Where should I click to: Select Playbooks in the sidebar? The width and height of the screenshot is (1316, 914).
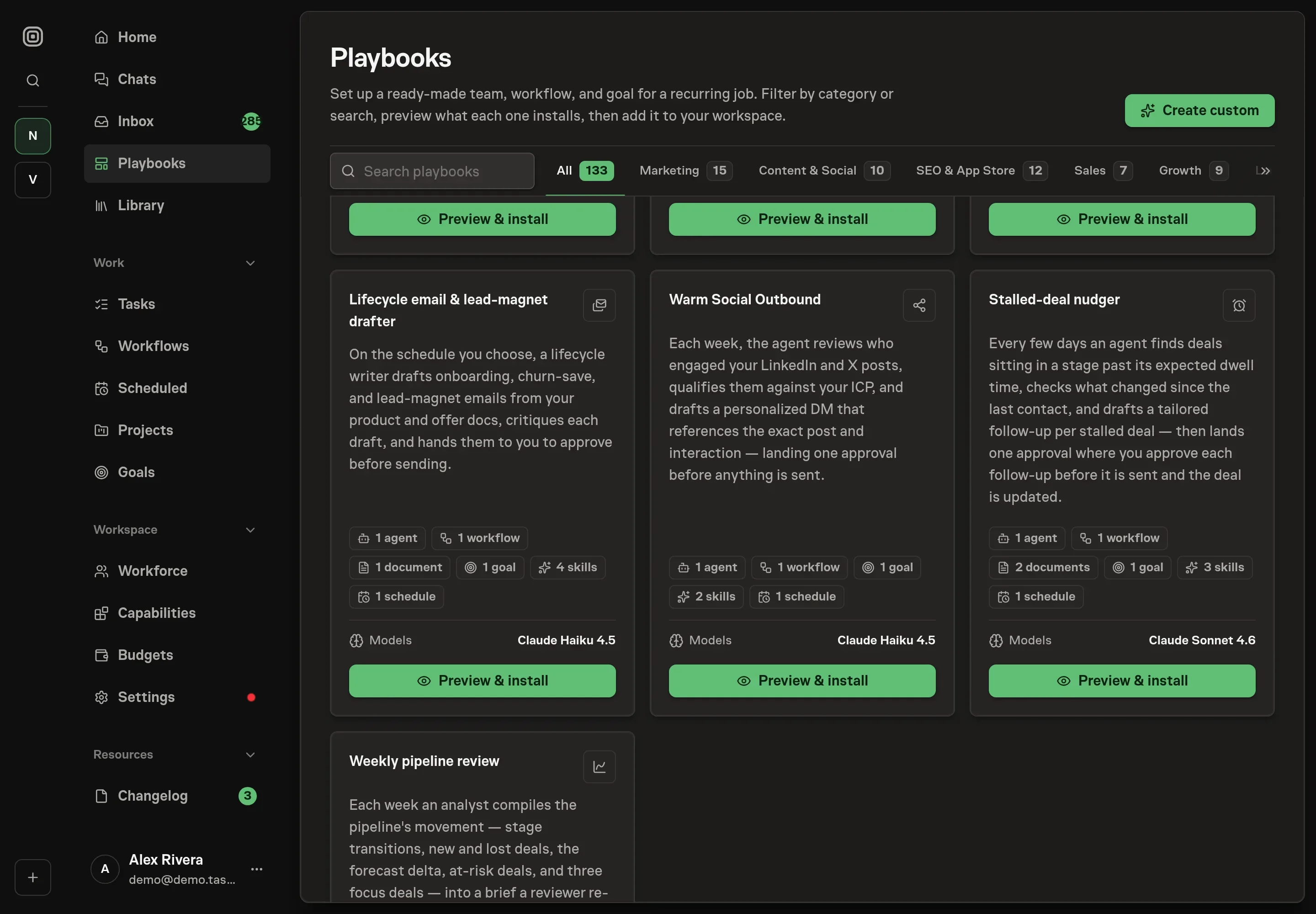(177, 163)
